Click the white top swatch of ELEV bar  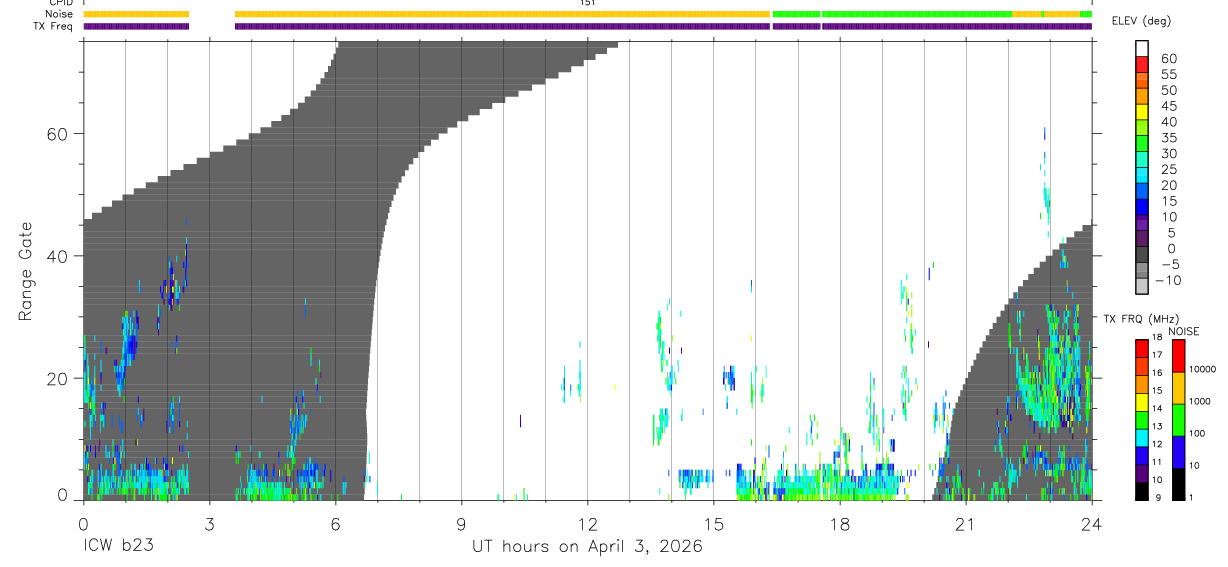[x=1142, y=49]
